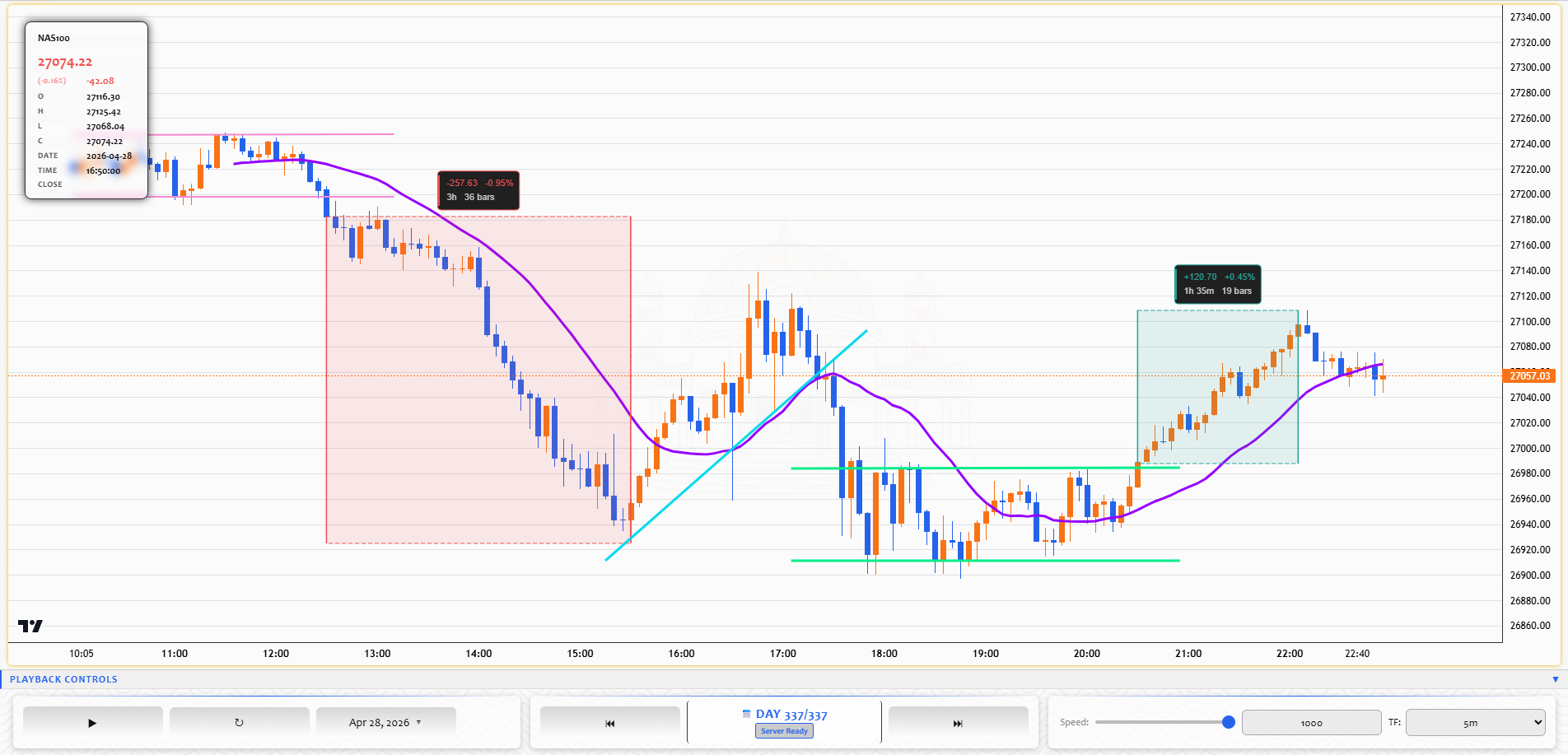Click the calendar icon beside DAY 337/337

coord(746,714)
